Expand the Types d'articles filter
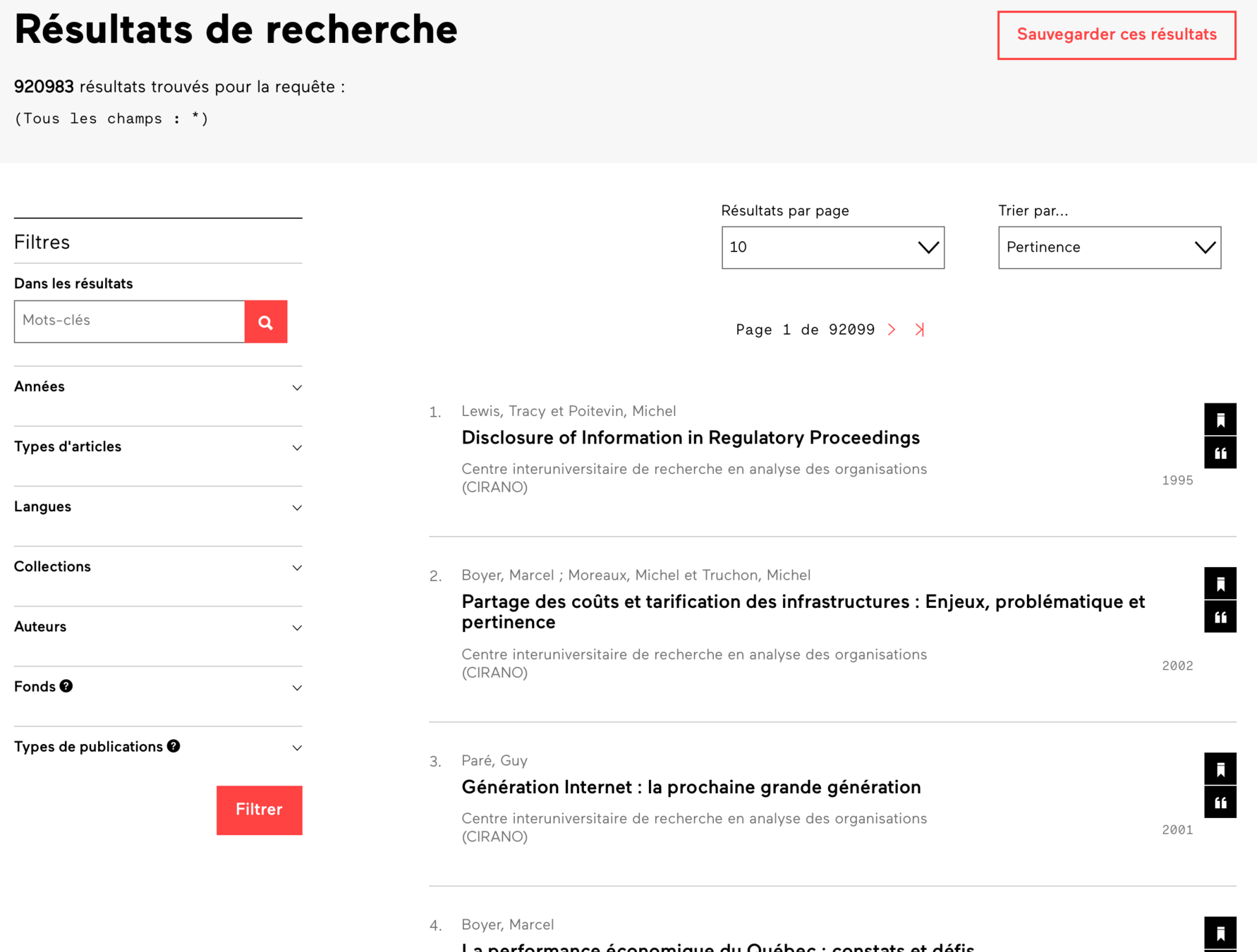1257x952 pixels. coord(158,447)
